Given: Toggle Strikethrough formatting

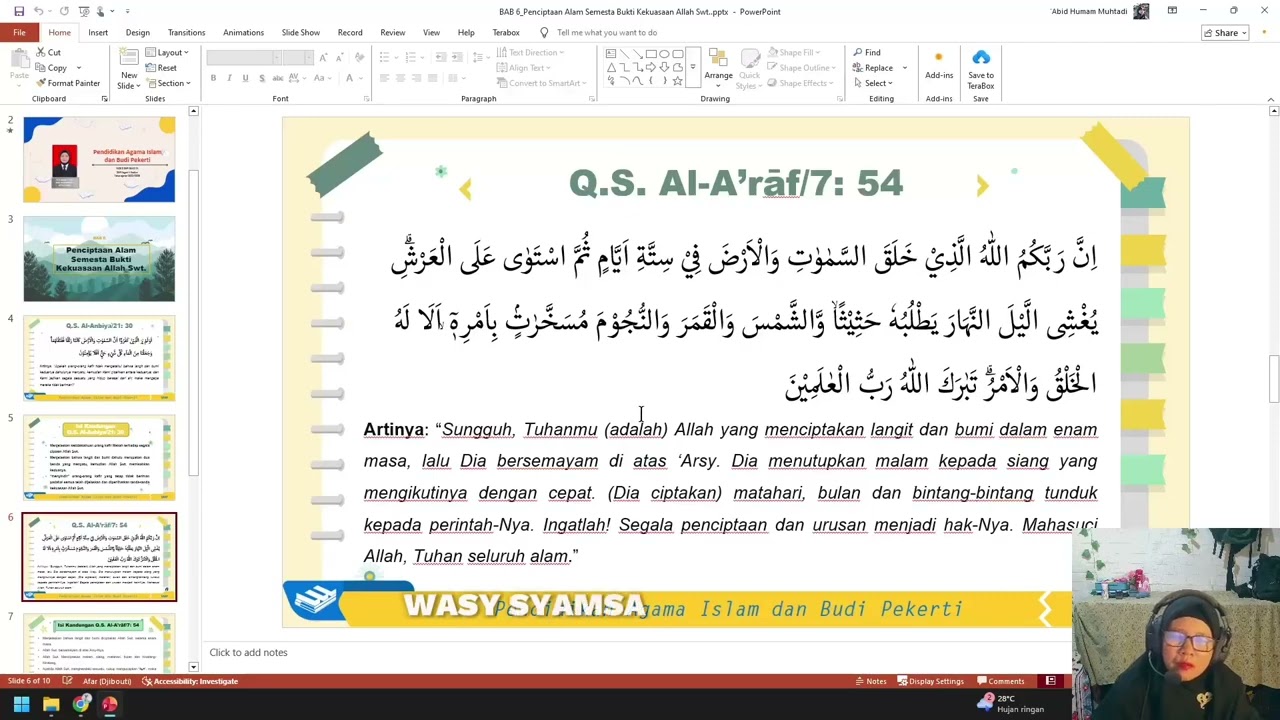Looking at the screenshot, I should coord(277,78).
